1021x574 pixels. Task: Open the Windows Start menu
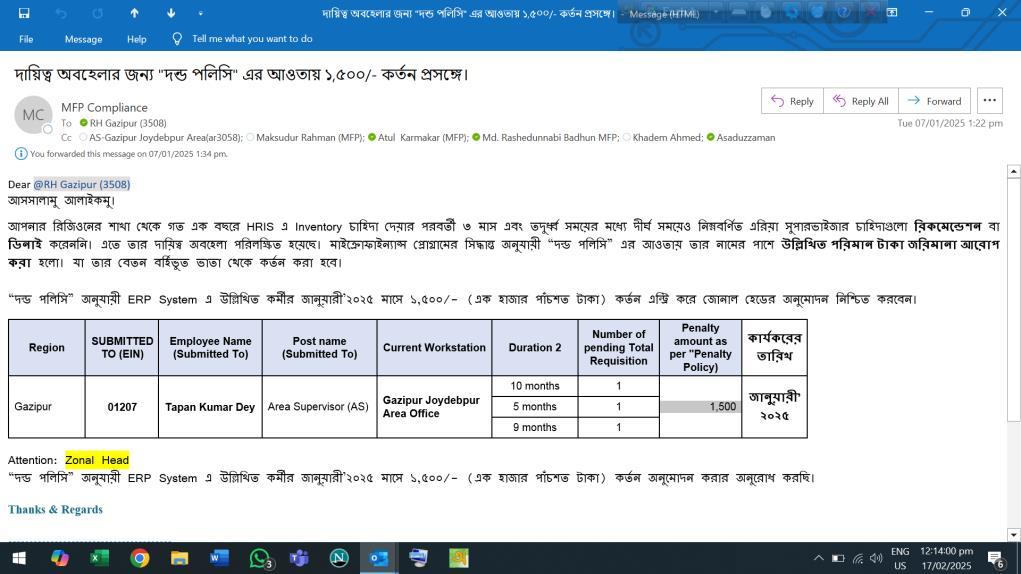click(19, 558)
